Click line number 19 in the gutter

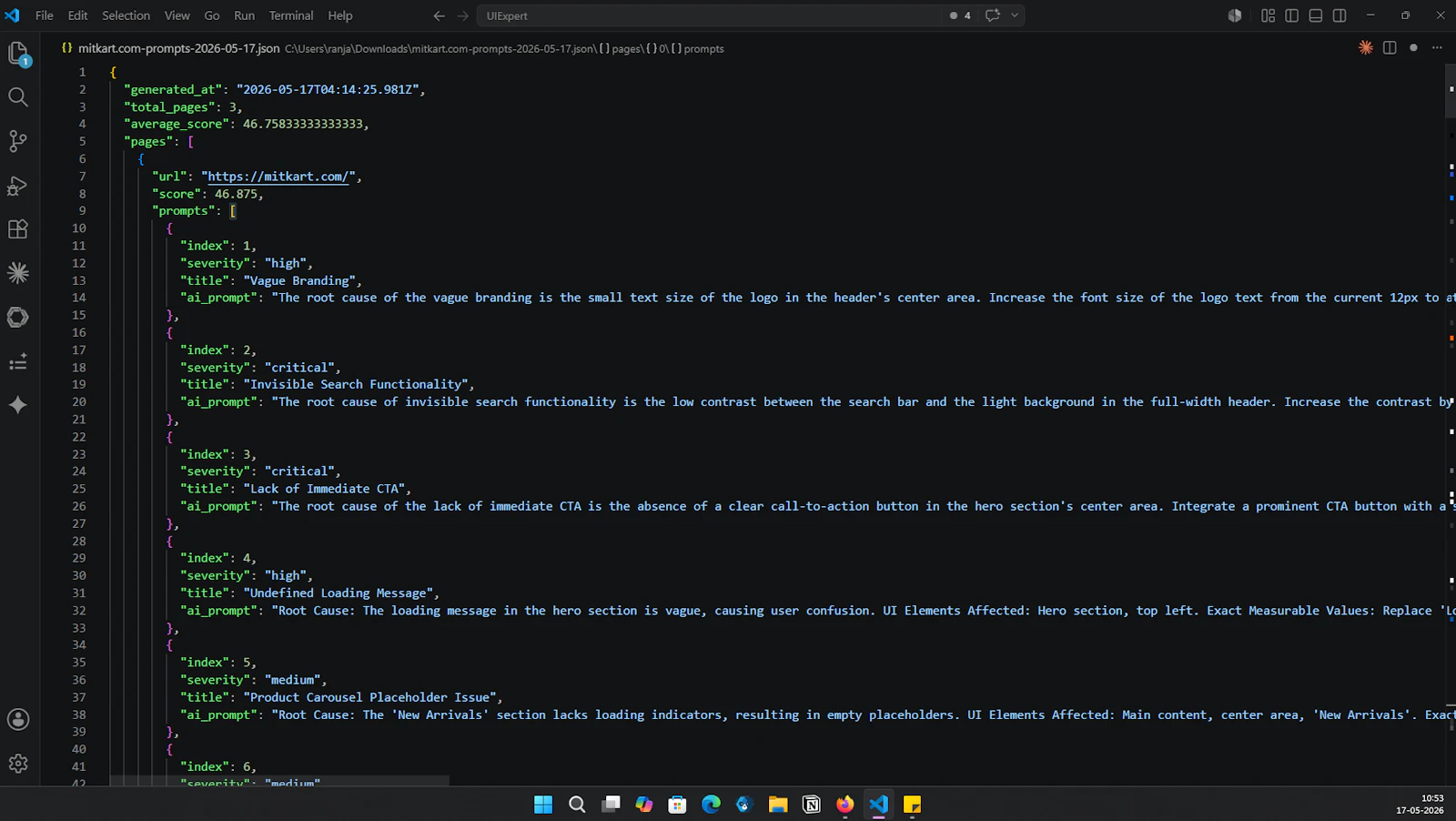click(79, 384)
